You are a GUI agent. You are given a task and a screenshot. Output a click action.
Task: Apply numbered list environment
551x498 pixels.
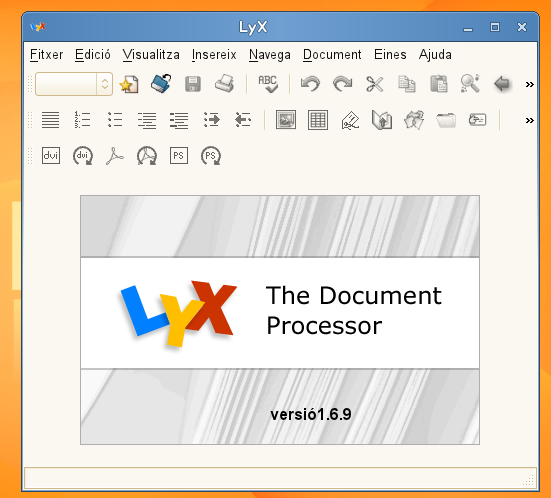83,120
